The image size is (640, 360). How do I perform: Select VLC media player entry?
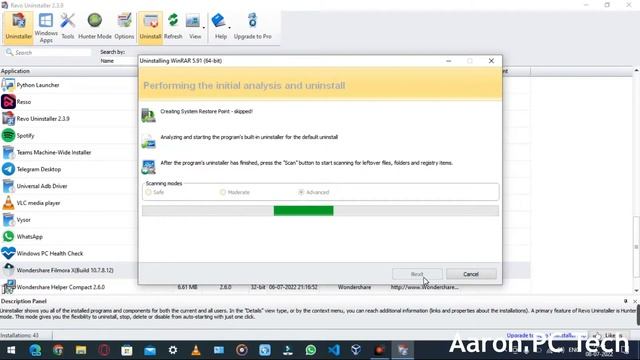38,203
